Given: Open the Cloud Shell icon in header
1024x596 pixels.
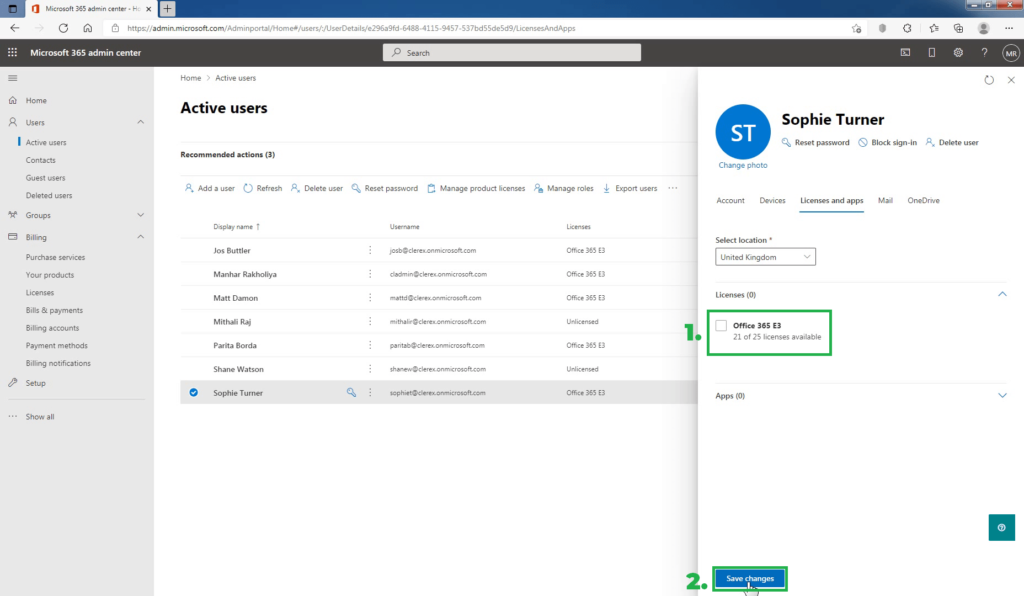Looking at the screenshot, I should 905,52.
